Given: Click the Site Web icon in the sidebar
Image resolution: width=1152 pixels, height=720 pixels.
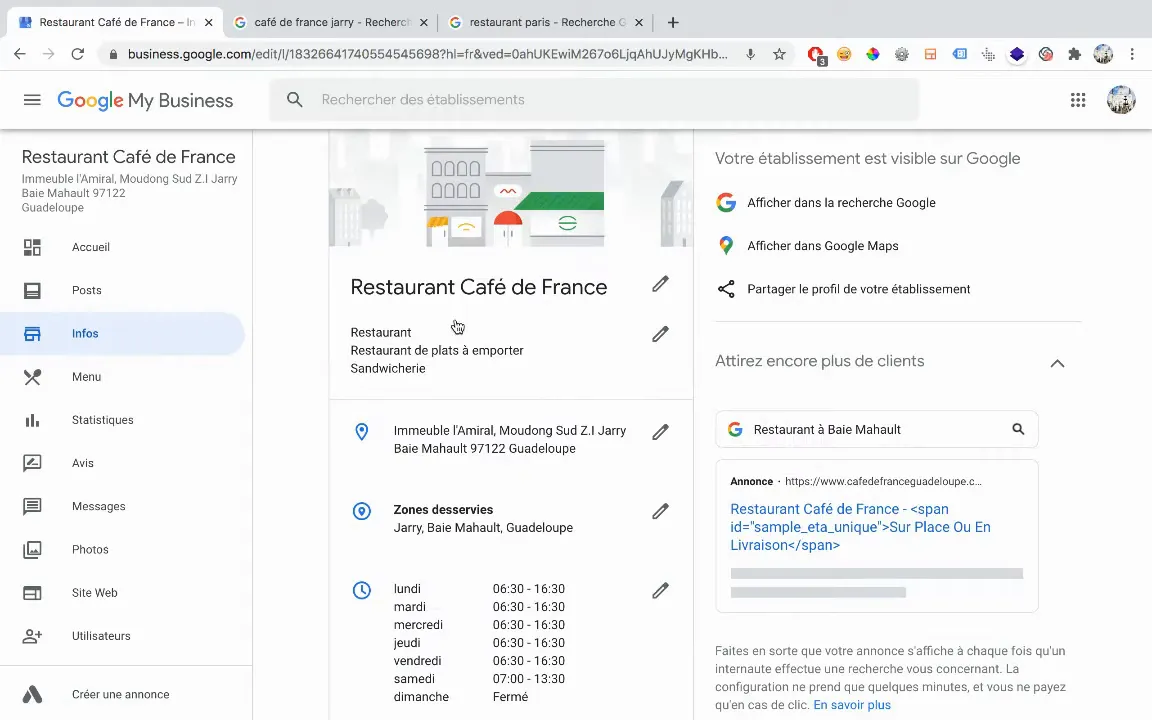Looking at the screenshot, I should (x=32, y=593).
